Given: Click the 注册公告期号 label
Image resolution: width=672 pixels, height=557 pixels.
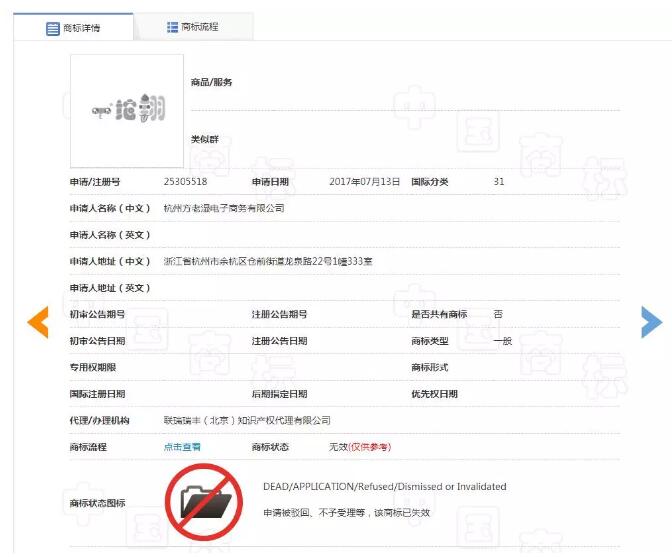Looking at the screenshot, I should (279, 314).
